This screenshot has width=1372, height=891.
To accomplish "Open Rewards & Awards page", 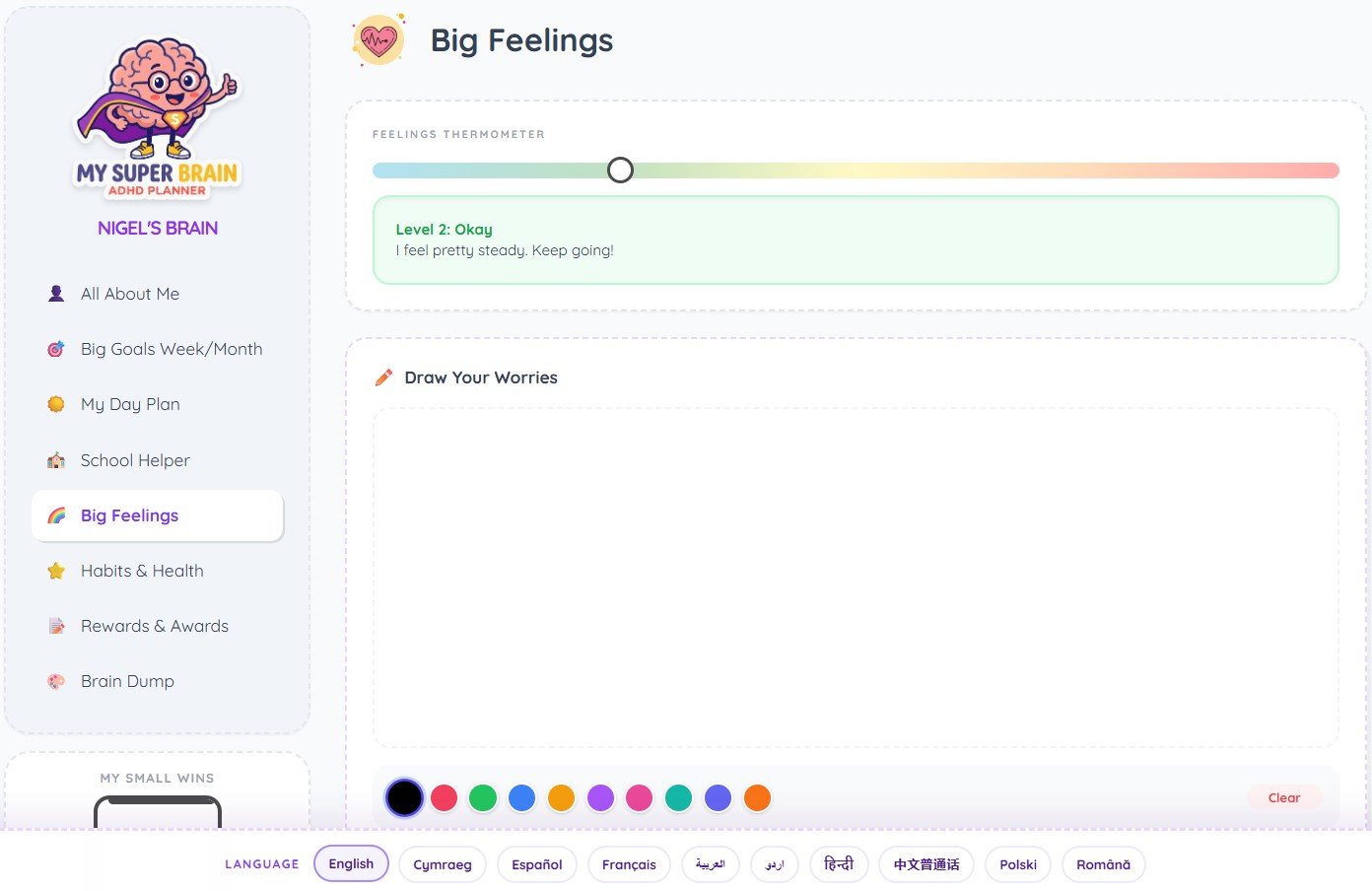I will coord(158,626).
